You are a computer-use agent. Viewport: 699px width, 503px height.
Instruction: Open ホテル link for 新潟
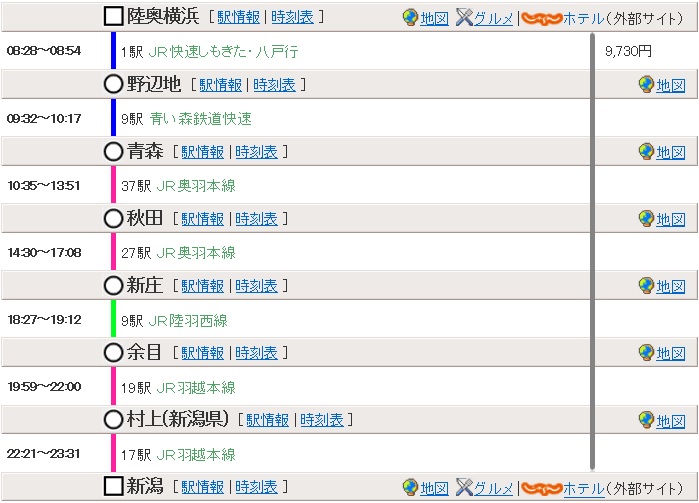point(584,488)
